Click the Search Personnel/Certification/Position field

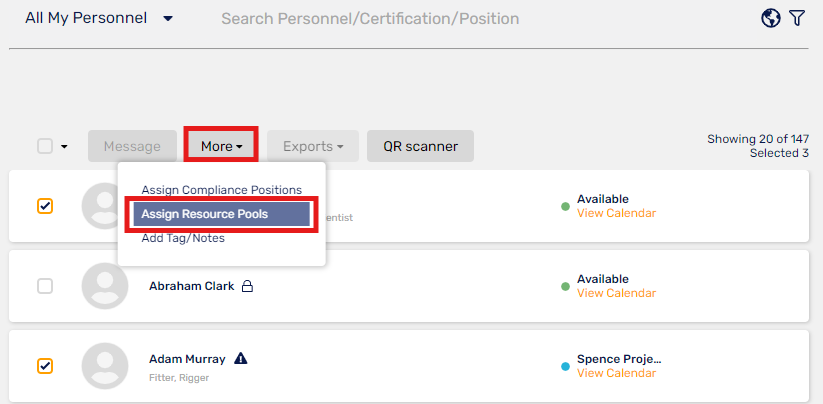pos(370,18)
